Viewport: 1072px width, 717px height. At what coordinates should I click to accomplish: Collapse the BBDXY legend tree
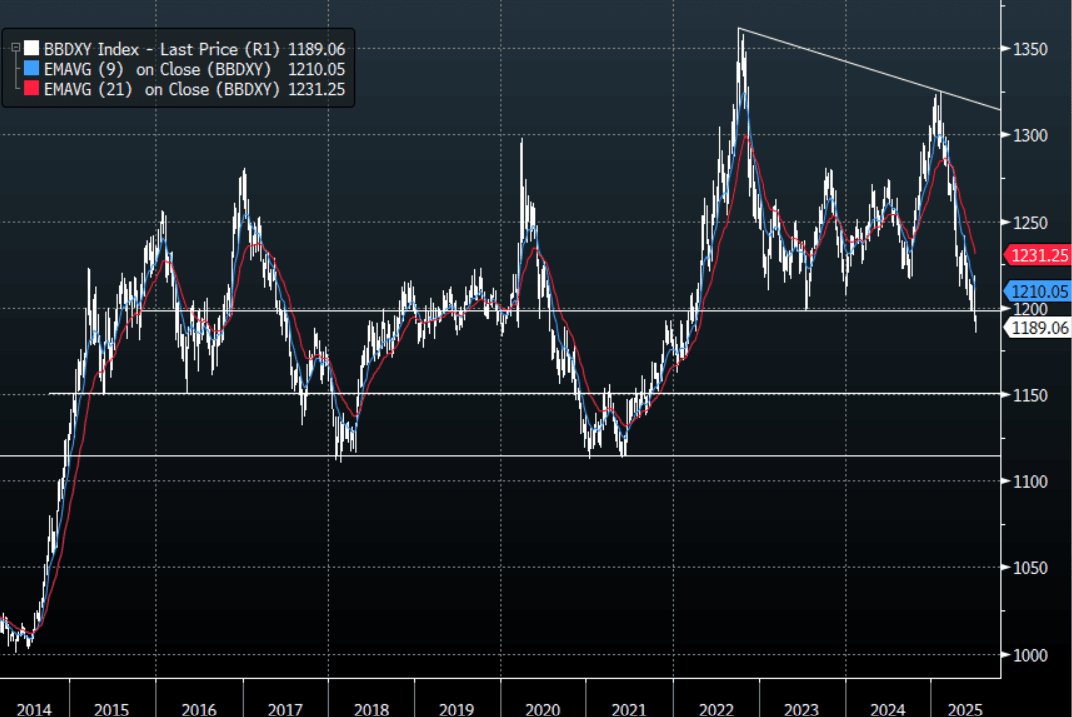coord(14,47)
